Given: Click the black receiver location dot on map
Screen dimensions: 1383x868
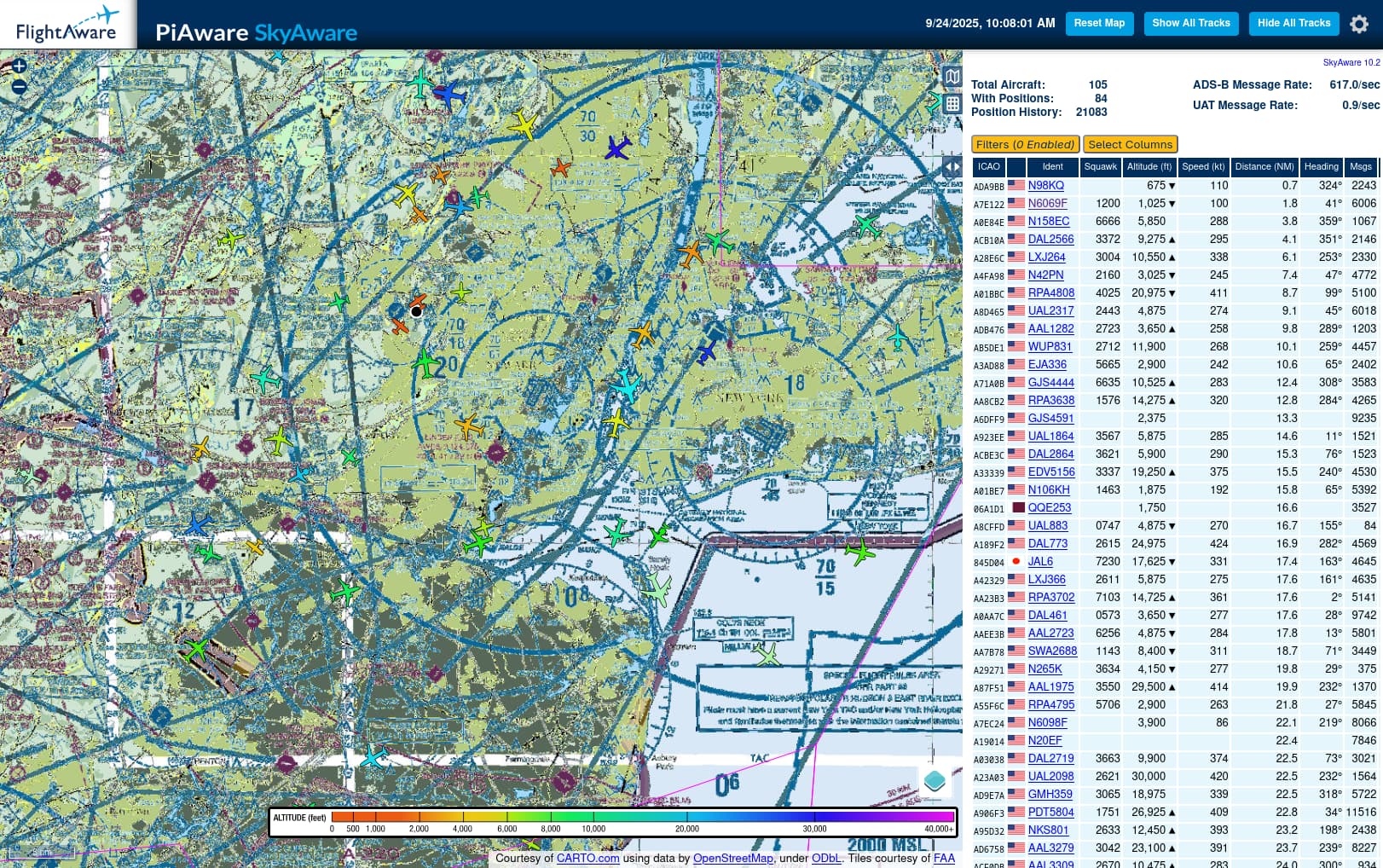Looking at the screenshot, I should pyautogui.click(x=416, y=312).
